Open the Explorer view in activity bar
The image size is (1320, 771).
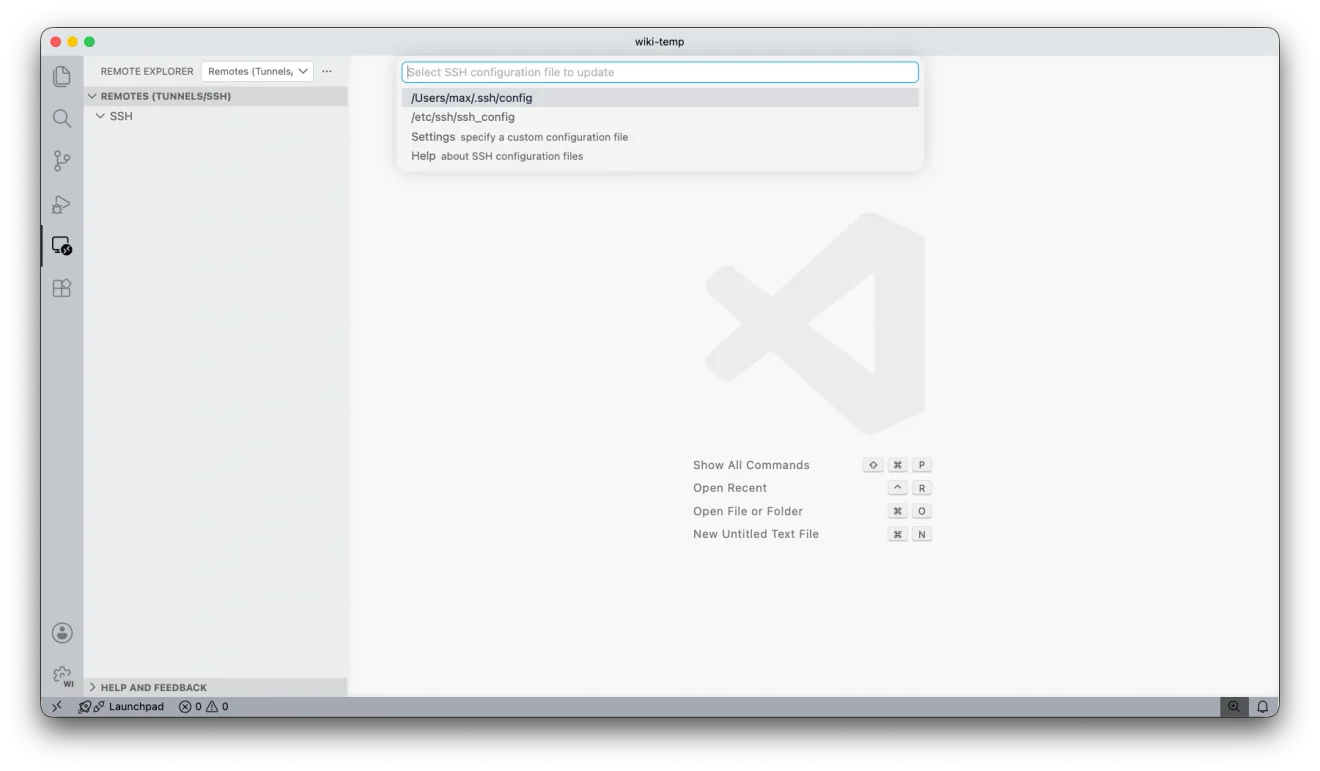click(62, 76)
